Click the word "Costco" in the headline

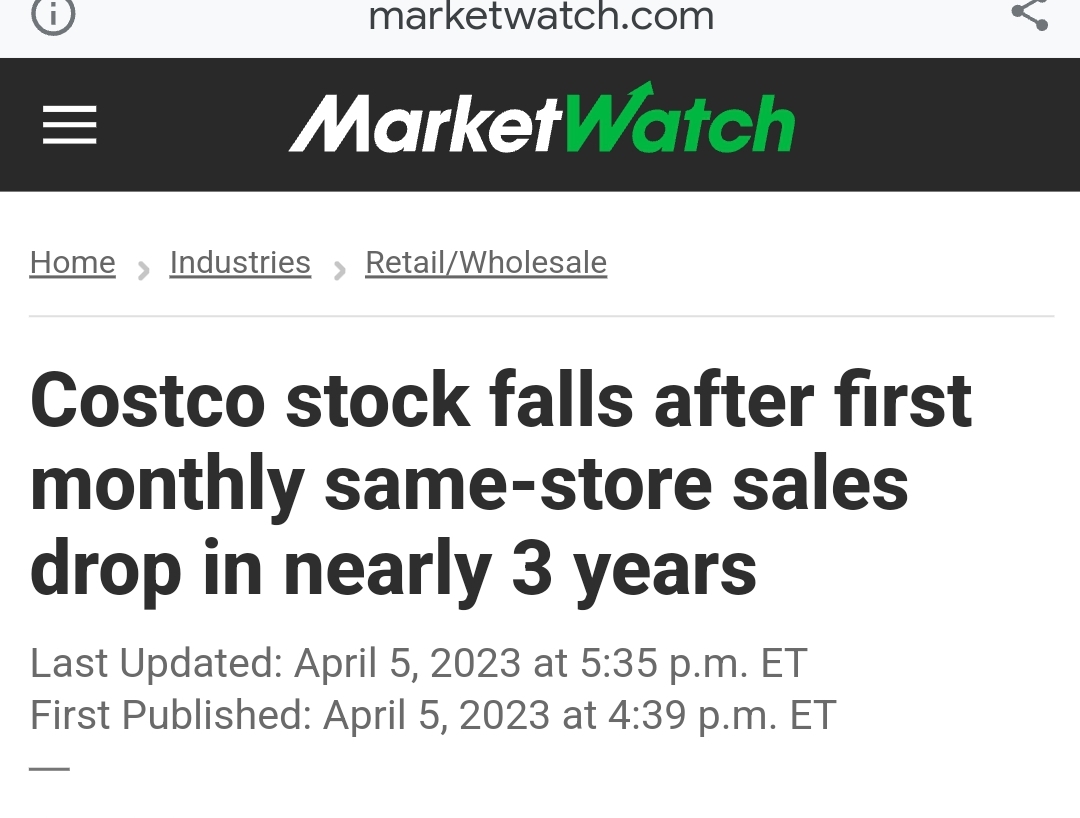point(149,401)
